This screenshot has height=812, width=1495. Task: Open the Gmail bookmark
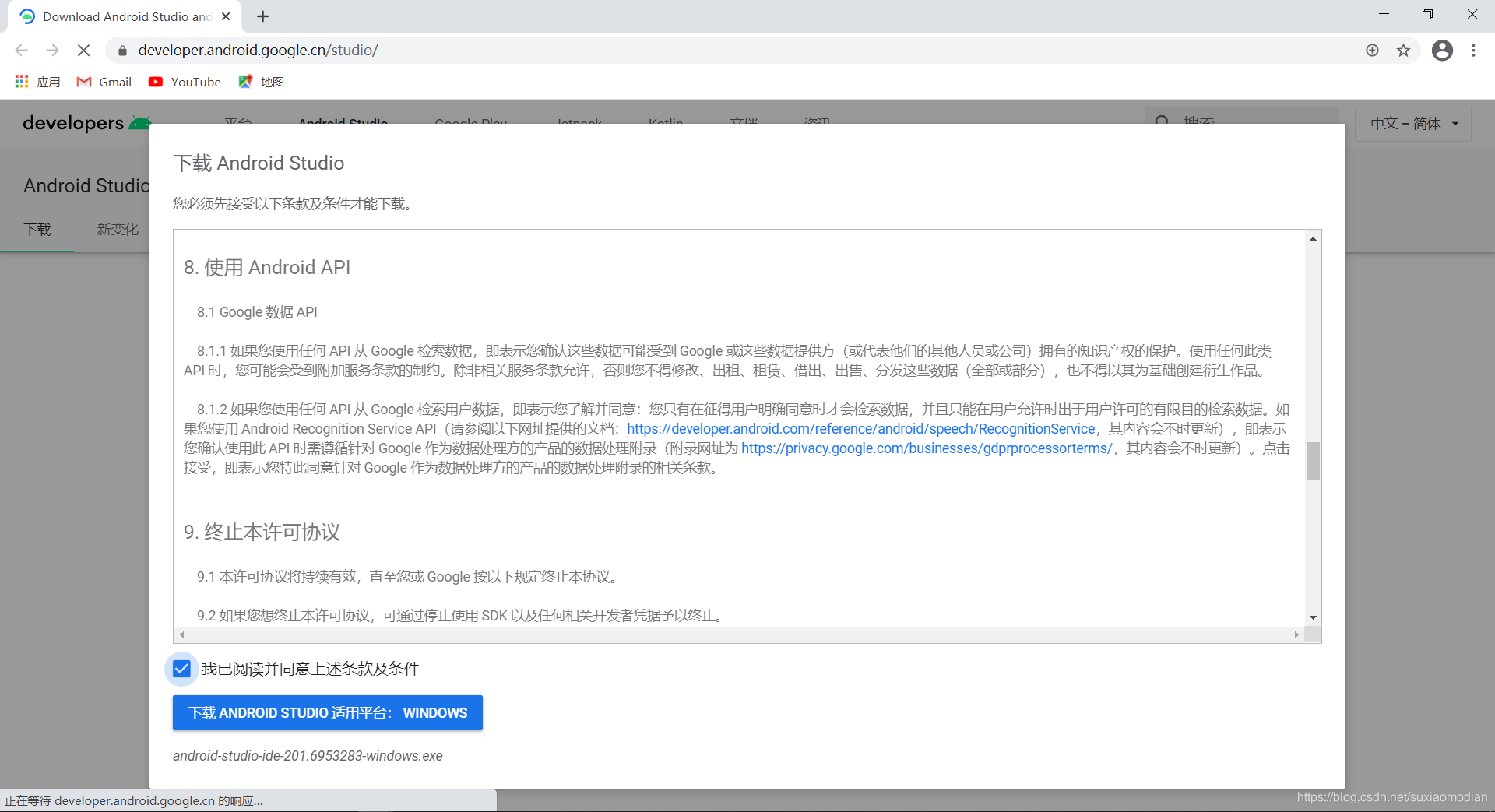point(104,82)
